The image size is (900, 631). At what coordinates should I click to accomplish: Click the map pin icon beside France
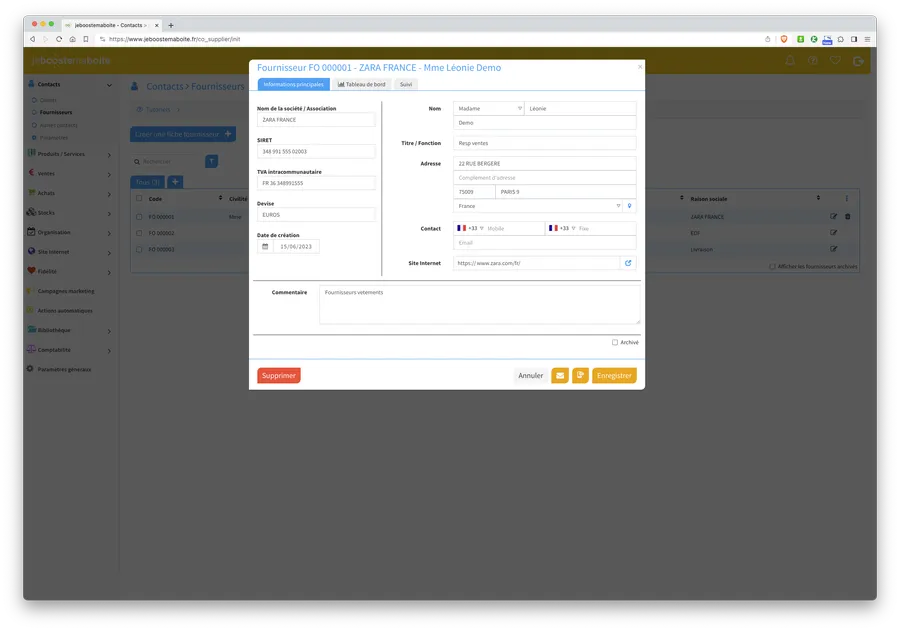point(629,206)
